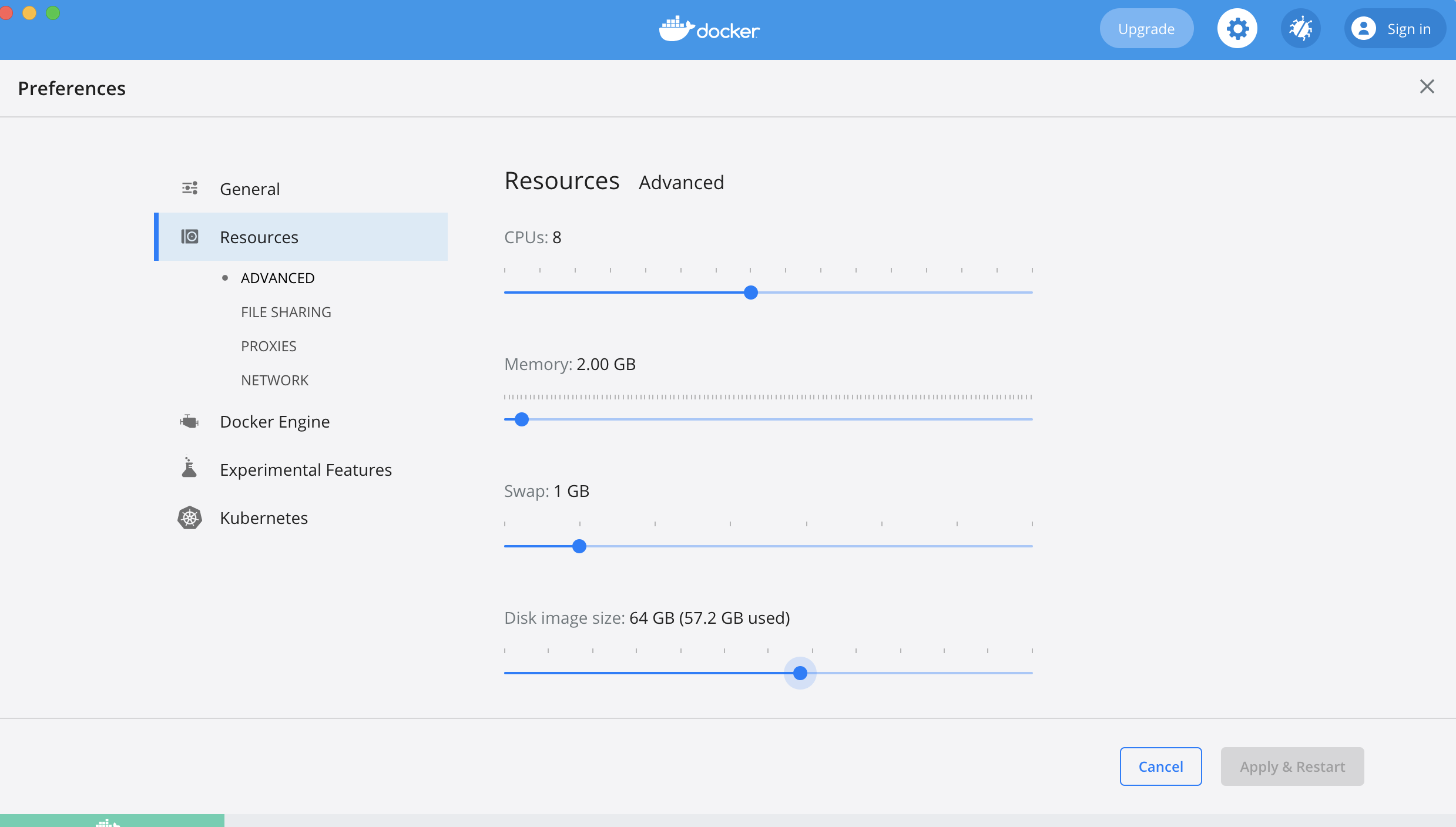1456x827 pixels.
Task: Click the Kubernetes wheel icon
Action: pos(190,517)
